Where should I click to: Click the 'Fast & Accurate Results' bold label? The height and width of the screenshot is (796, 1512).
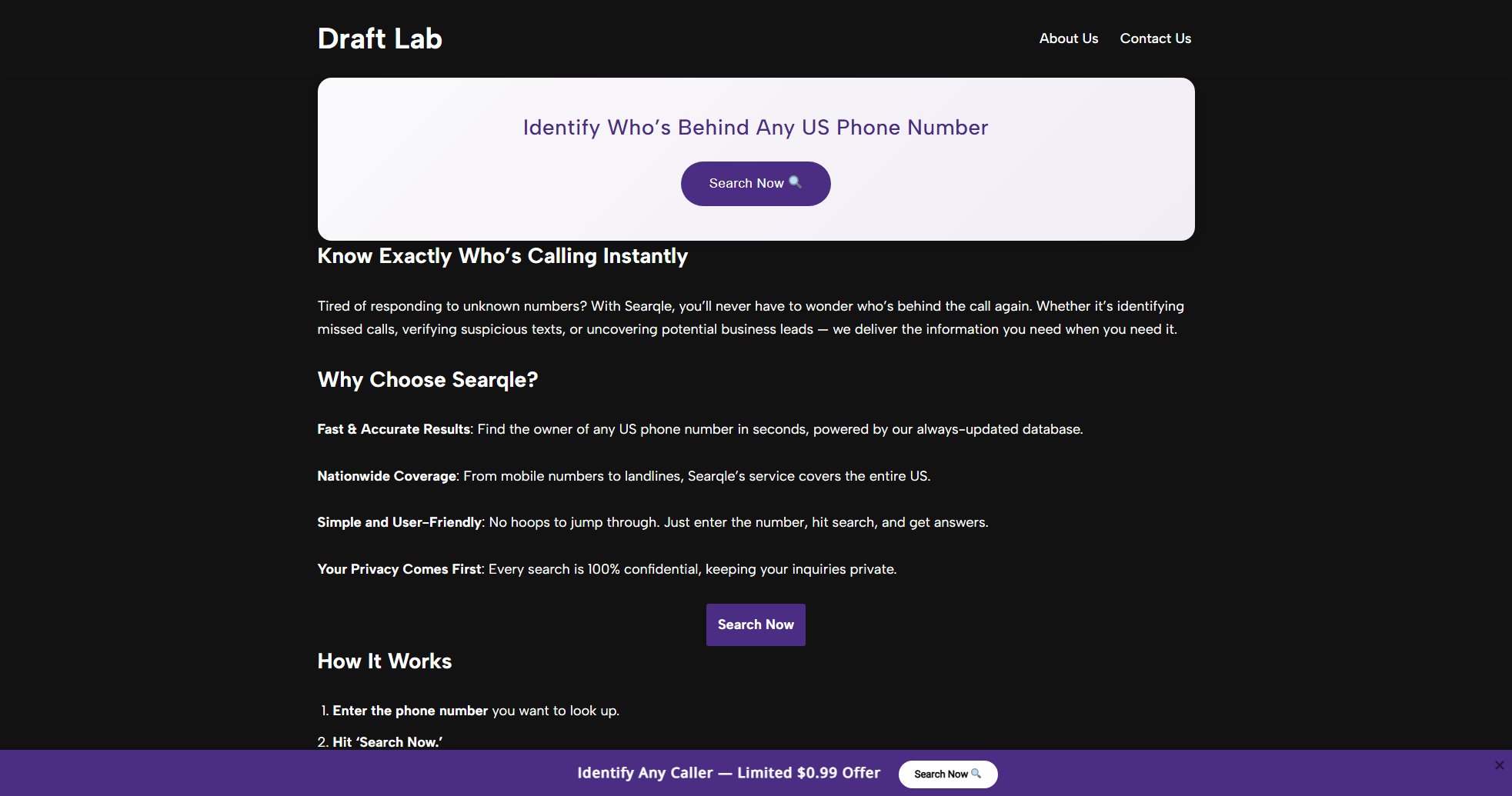pos(393,429)
